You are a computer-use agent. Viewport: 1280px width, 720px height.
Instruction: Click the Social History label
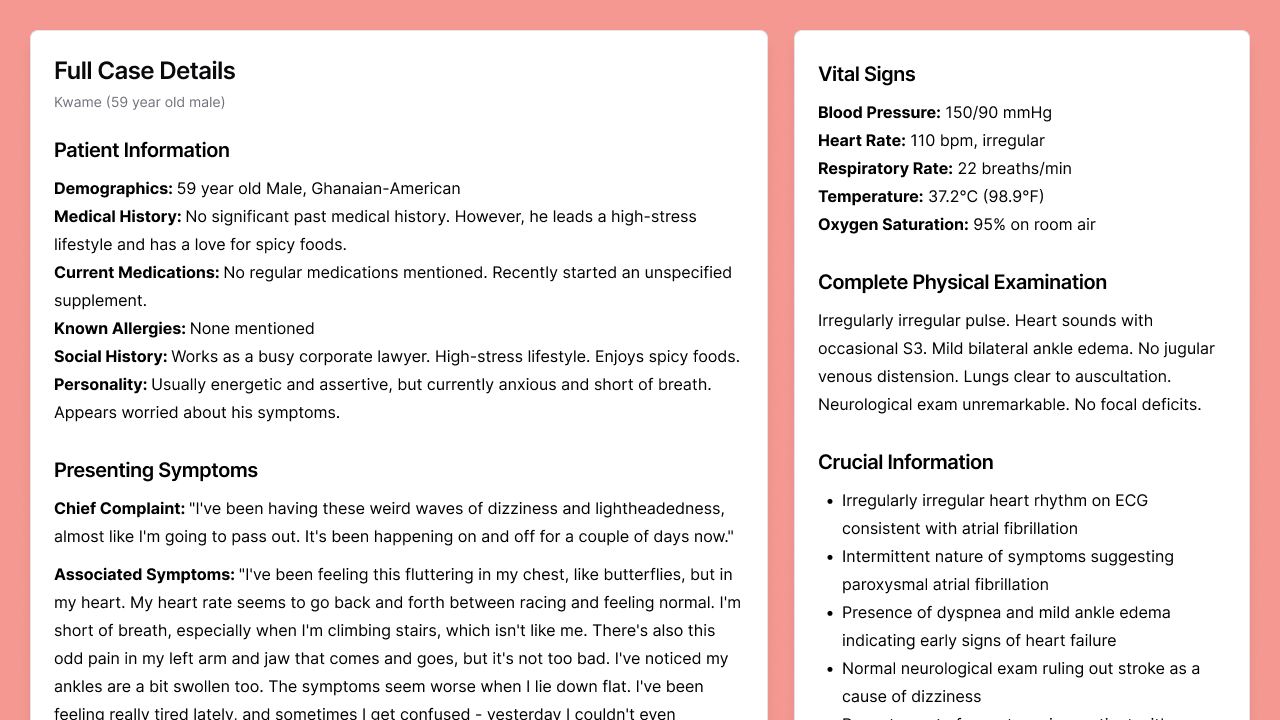click(x=110, y=356)
